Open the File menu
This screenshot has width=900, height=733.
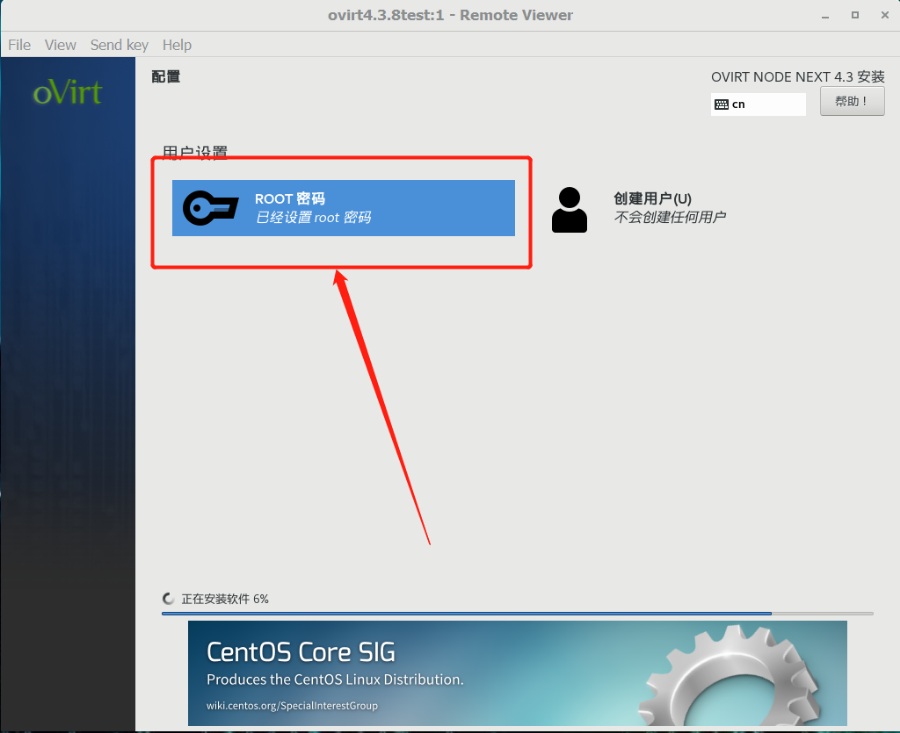[x=19, y=45]
